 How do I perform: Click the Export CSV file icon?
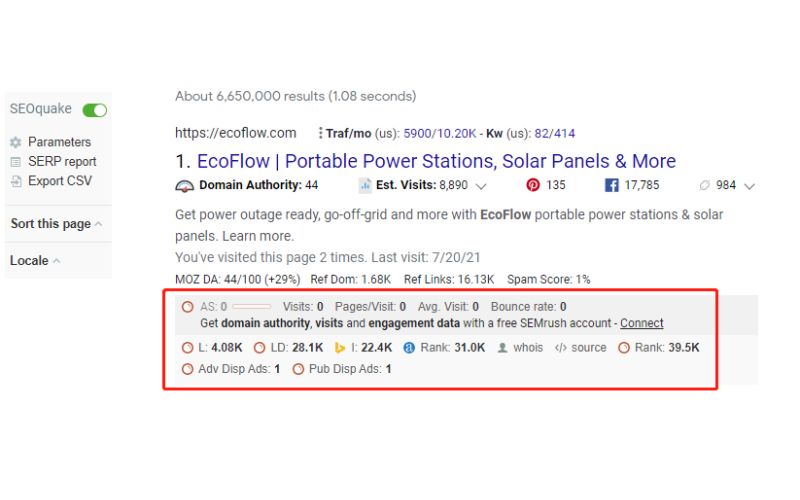[16, 182]
